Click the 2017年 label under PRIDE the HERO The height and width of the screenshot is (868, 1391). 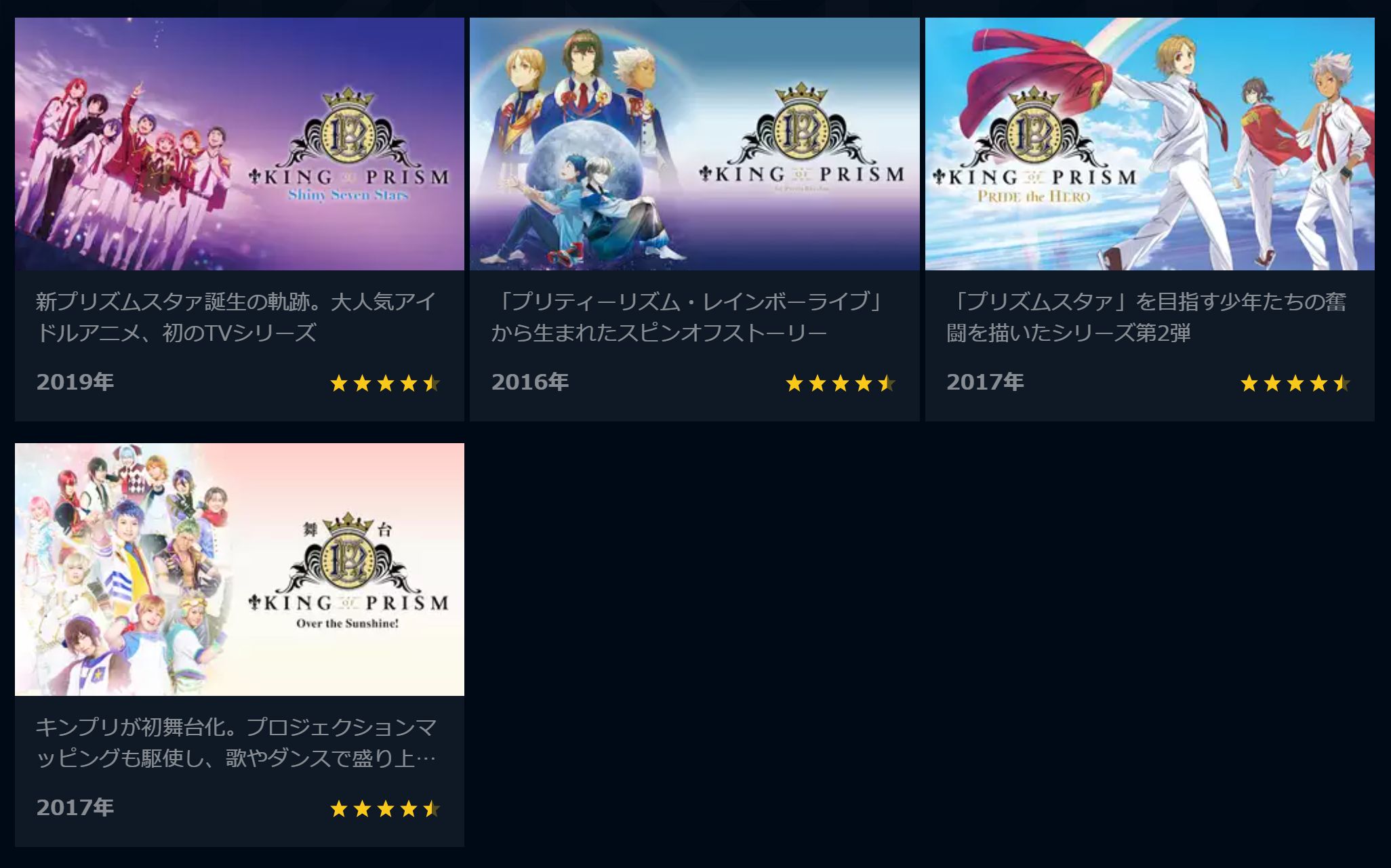pos(985,382)
